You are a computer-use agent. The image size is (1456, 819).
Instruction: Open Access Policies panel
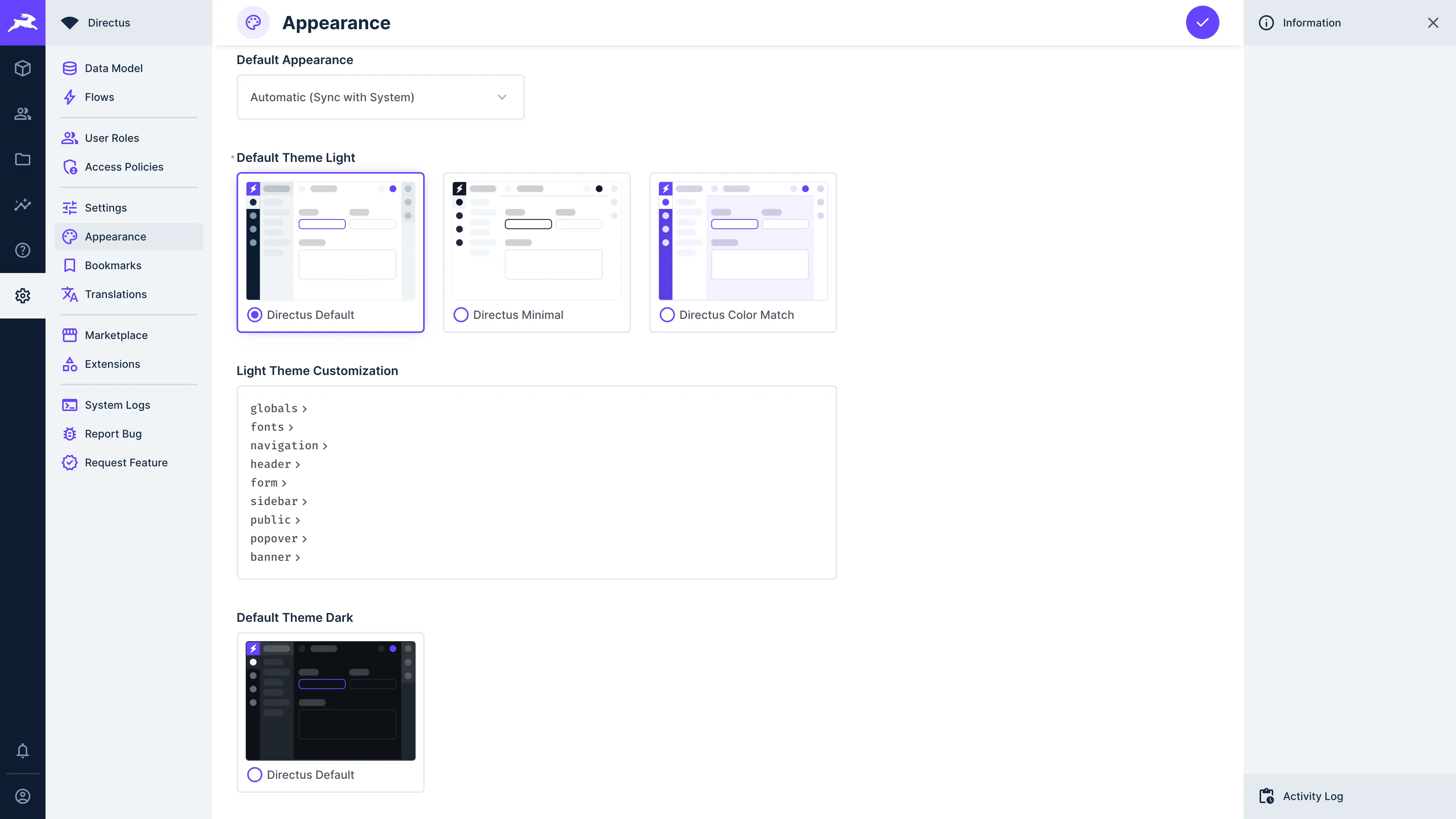tap(124, 166)
